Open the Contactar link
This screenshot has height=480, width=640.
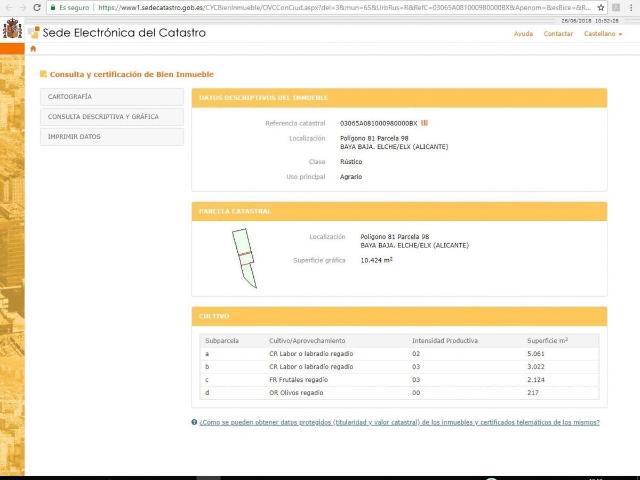pyautogui.click(x=558, y=34)
